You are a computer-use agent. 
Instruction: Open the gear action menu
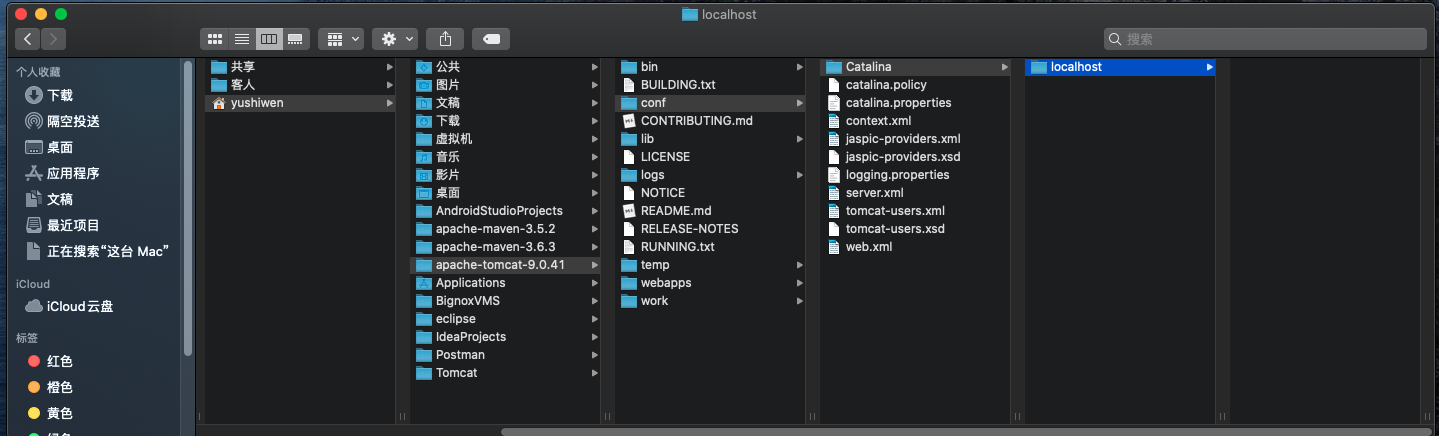coord(395,39)
